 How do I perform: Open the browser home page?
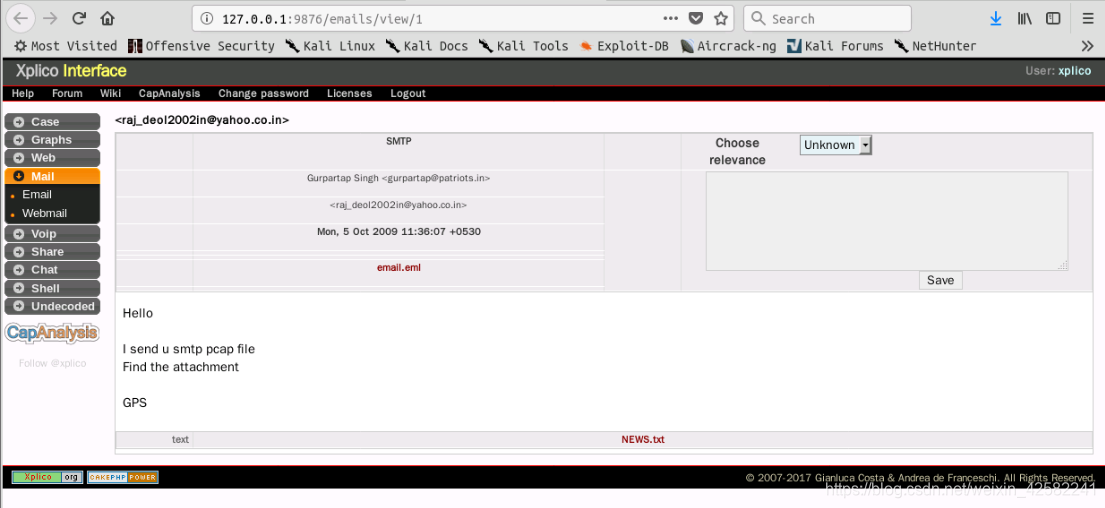click(107, 19)
